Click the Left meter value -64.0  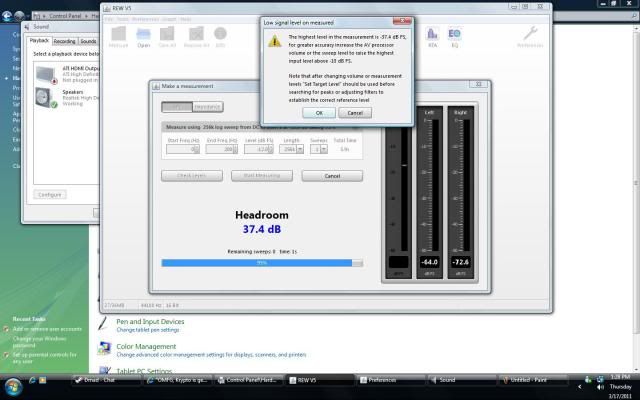429,262
